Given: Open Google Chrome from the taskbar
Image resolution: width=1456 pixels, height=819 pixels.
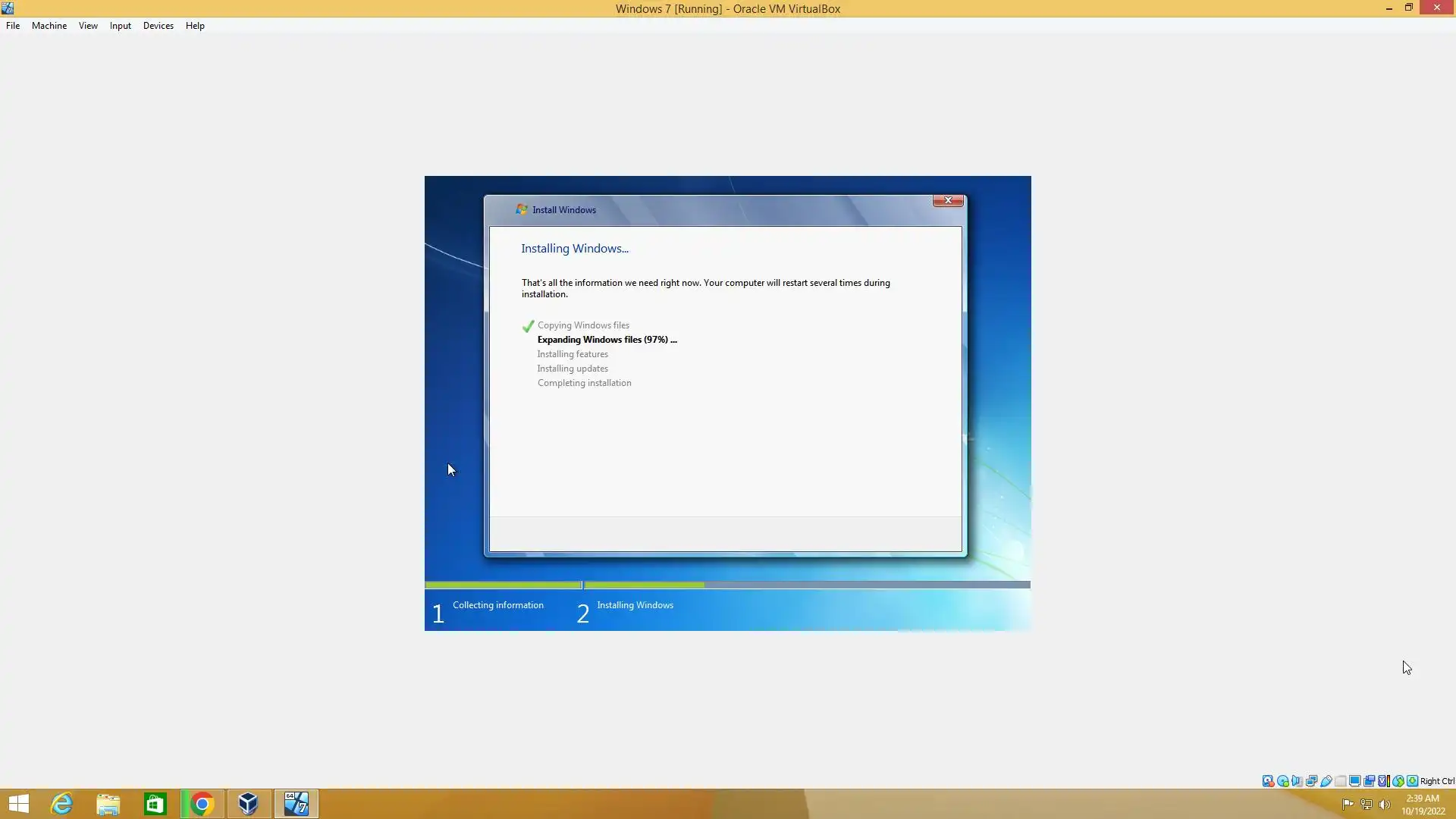Looking at the screenshot, I should click(x=202, y=804).
